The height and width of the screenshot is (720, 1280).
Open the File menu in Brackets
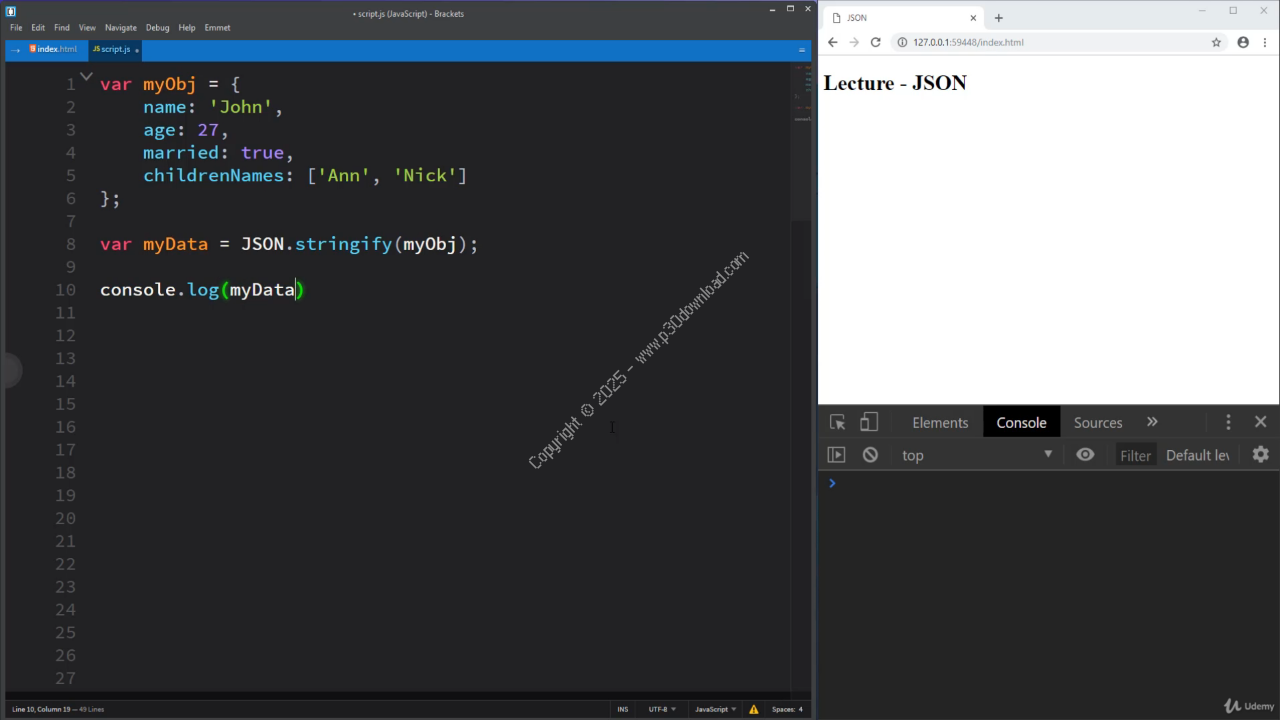click(16, 28)
